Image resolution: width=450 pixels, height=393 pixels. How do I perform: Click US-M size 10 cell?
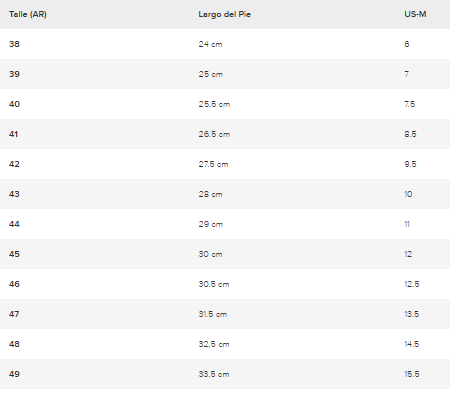tap(408, 194)
